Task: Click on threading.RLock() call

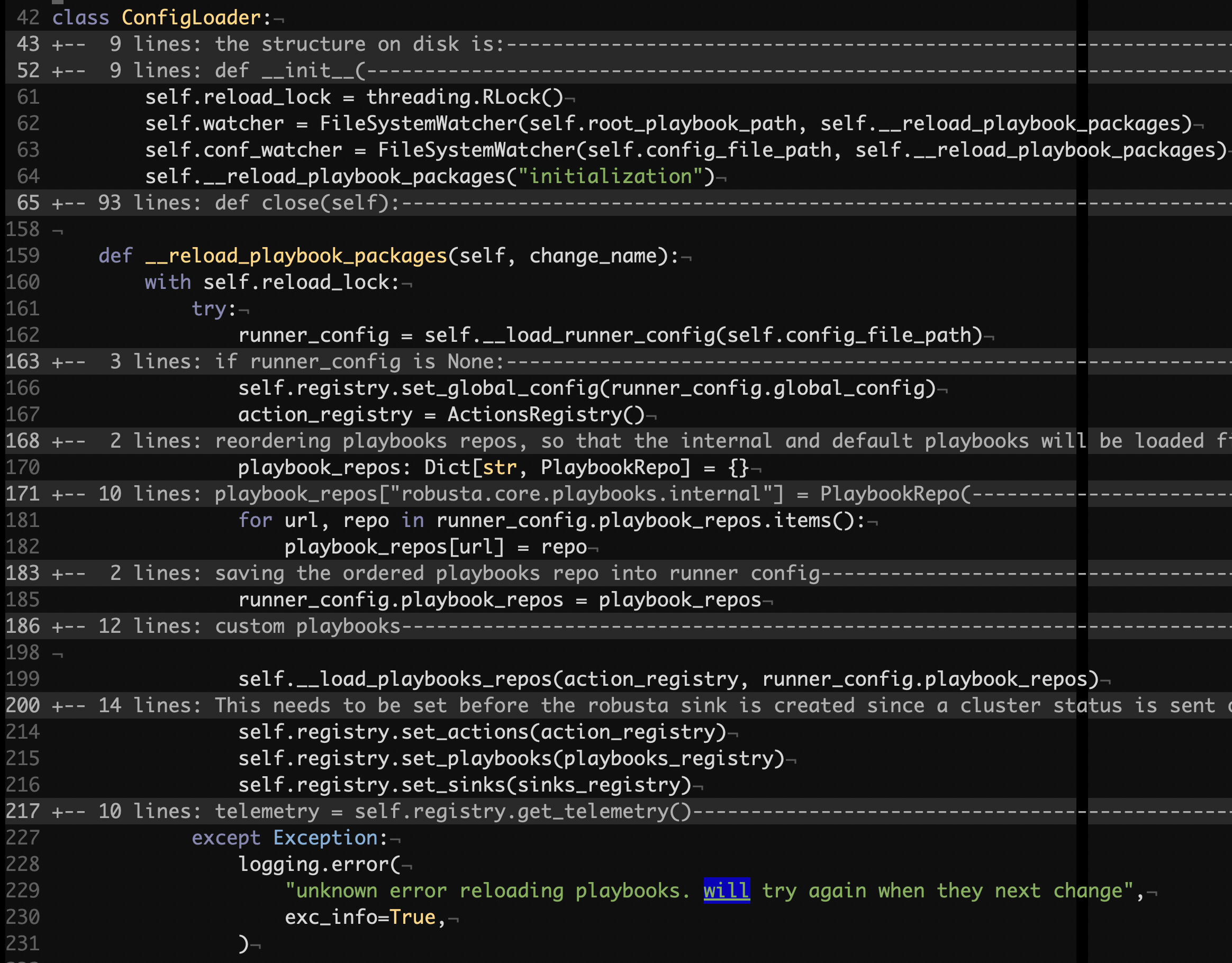Action: coord(464,97)
